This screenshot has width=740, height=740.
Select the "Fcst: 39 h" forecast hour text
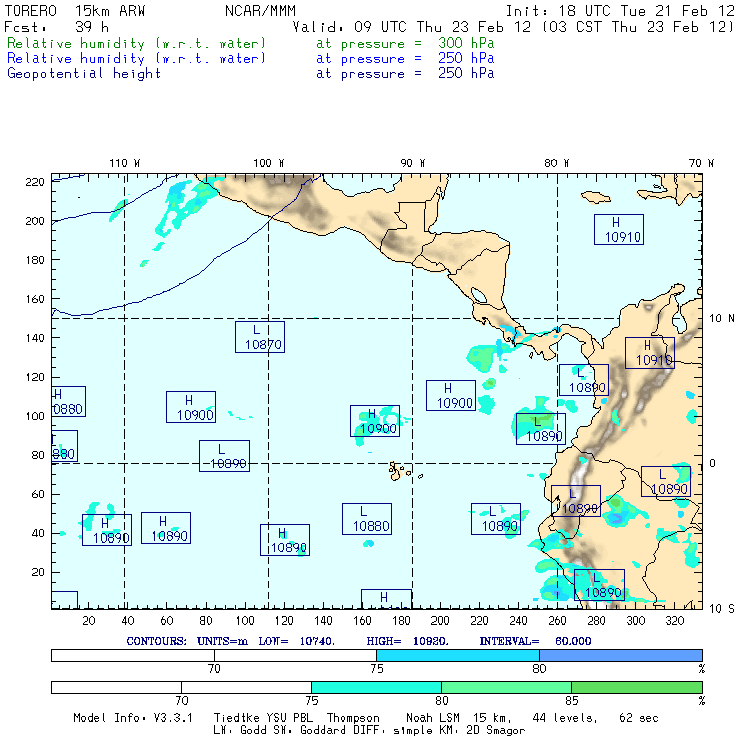tap(57, 27)
